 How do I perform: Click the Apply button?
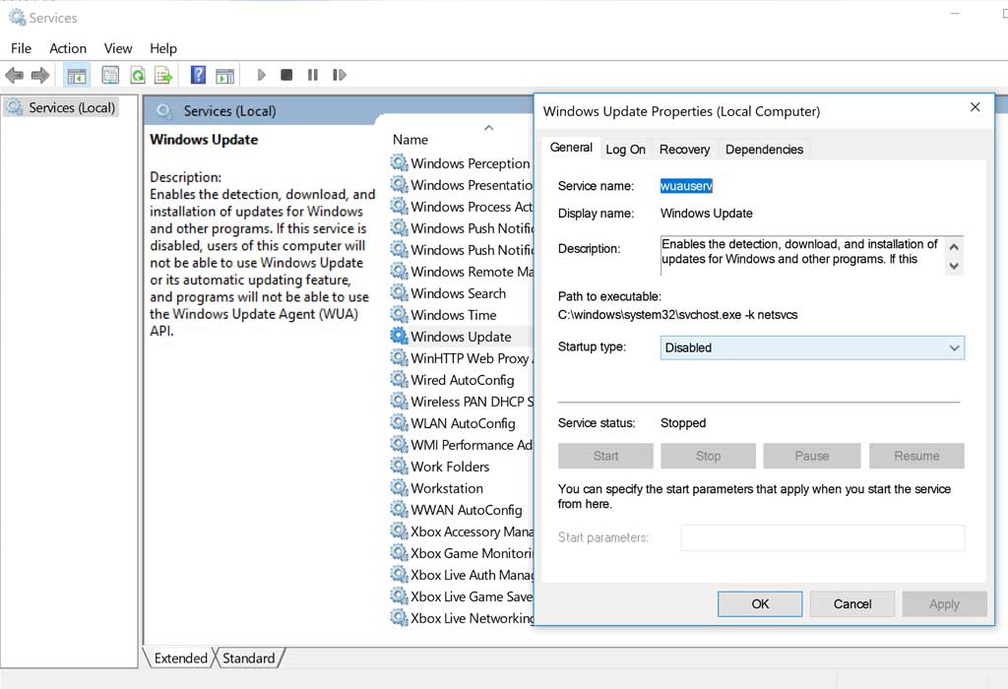944,604
